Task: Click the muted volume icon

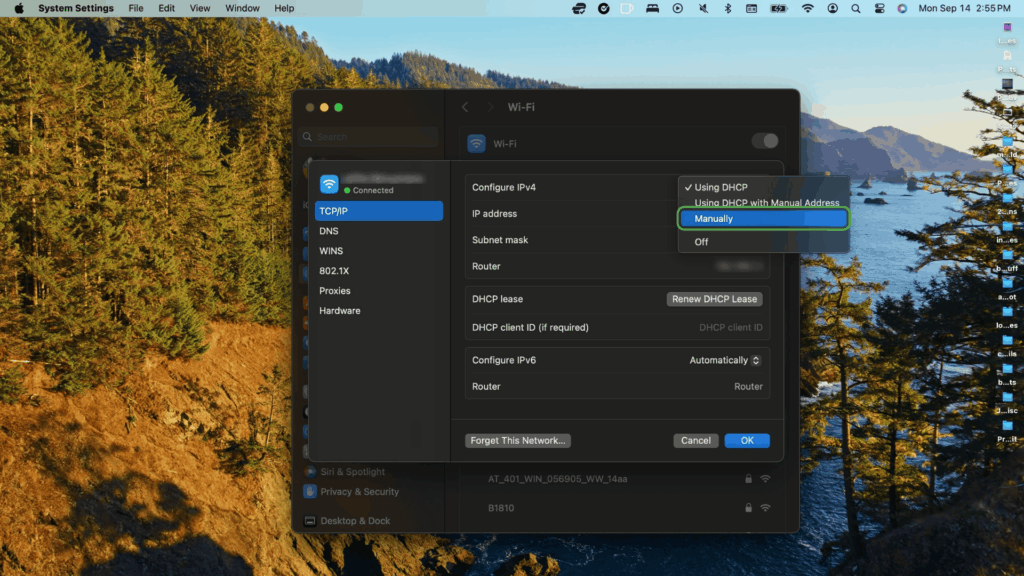Action: click(703, 8)
